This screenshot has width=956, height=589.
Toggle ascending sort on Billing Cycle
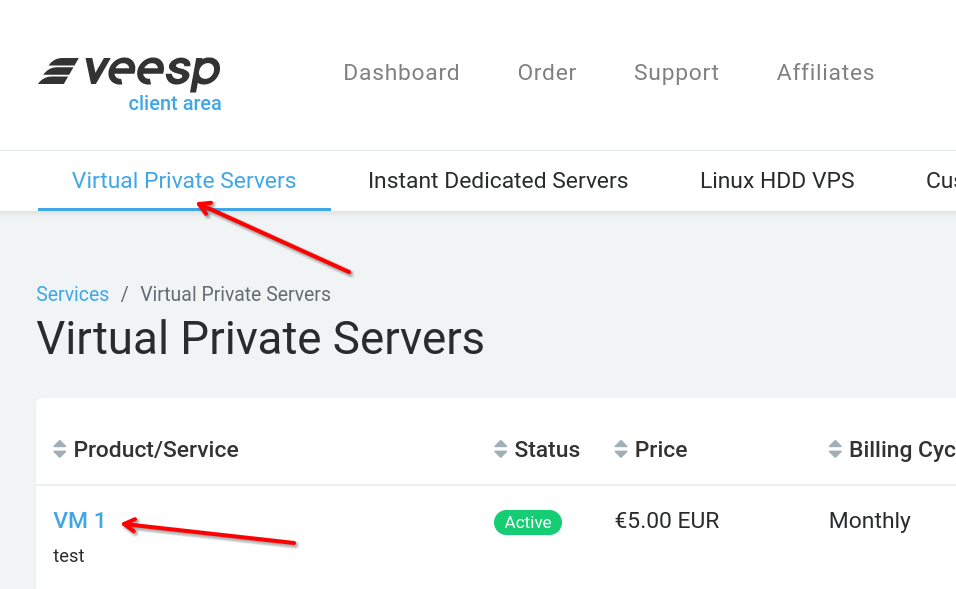pyautogui.click(x=835, y=444)
